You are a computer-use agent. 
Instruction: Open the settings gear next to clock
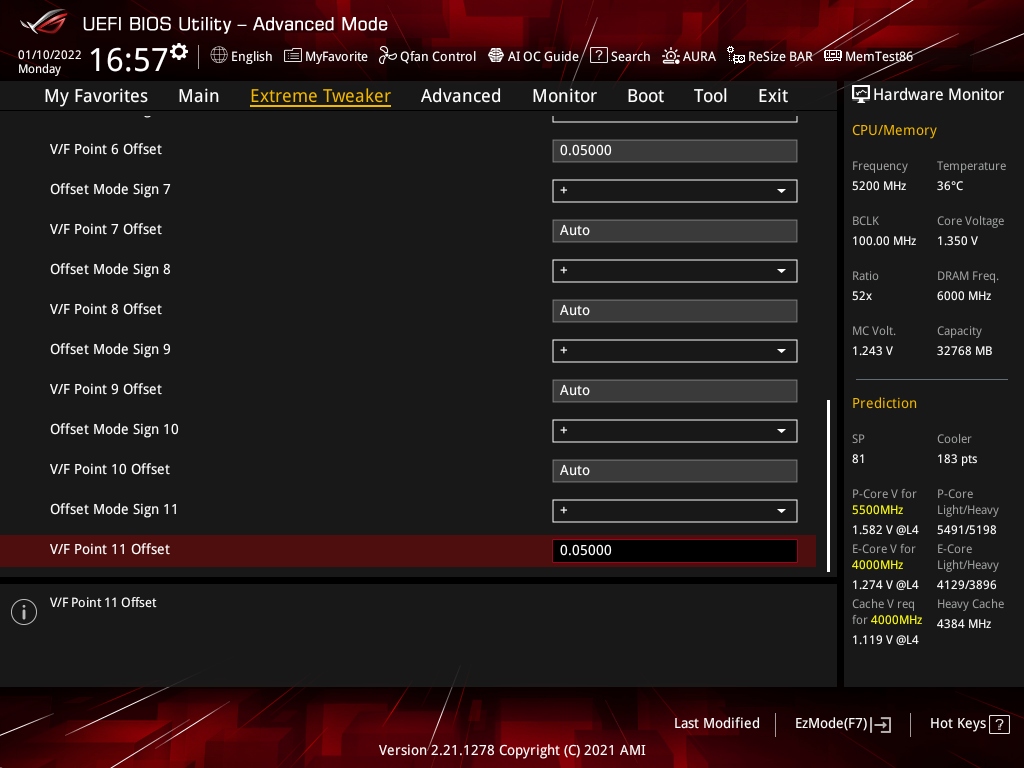[x=179, y=52]
